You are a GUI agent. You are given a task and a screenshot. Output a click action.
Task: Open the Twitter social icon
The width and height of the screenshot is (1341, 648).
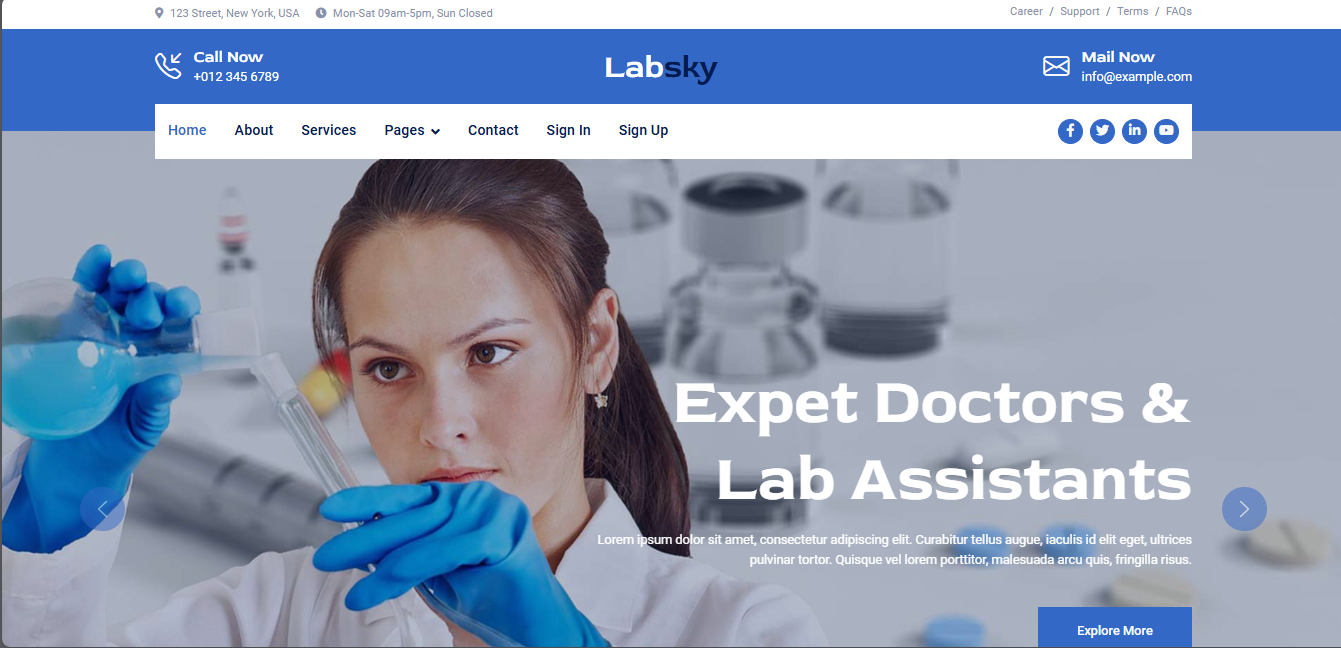pos(1102,131)
